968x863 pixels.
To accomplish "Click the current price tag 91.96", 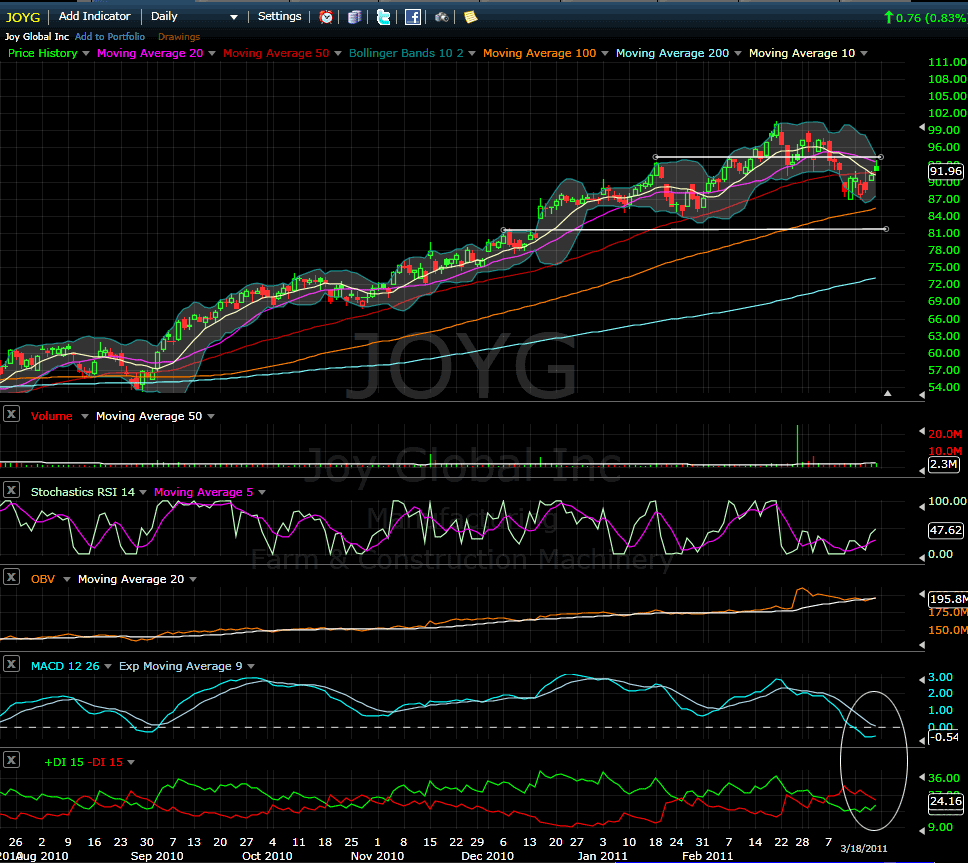I will 946,171.
